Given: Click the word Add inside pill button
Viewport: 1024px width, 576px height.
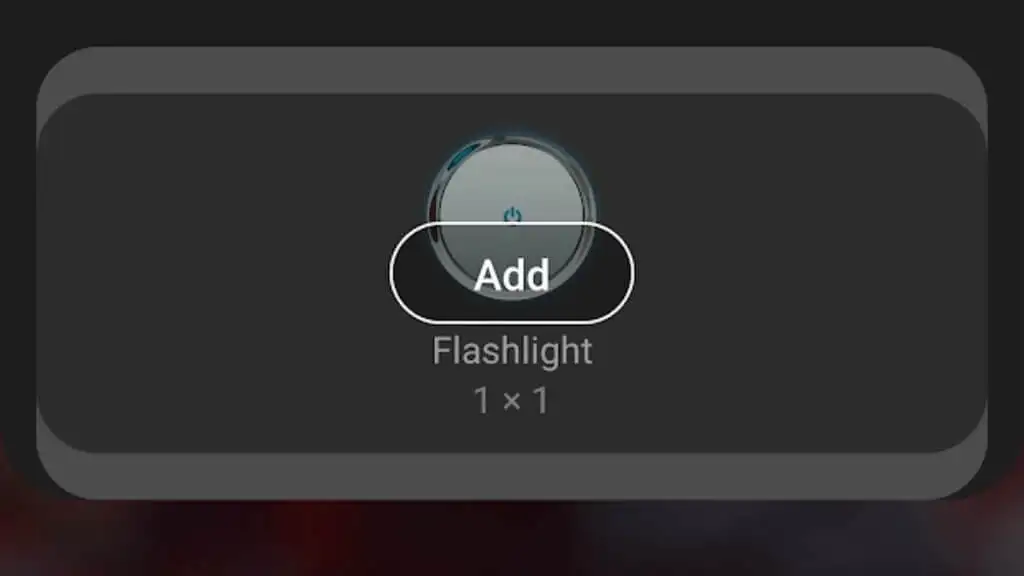Looking at the screenshot, I should pyautogui.click(x=511, y=275).
